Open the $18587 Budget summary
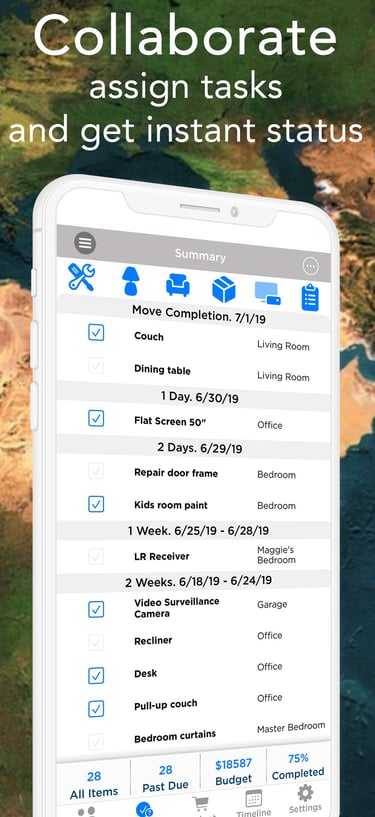This screenshot has height=817, width=375. coord(233,772)
